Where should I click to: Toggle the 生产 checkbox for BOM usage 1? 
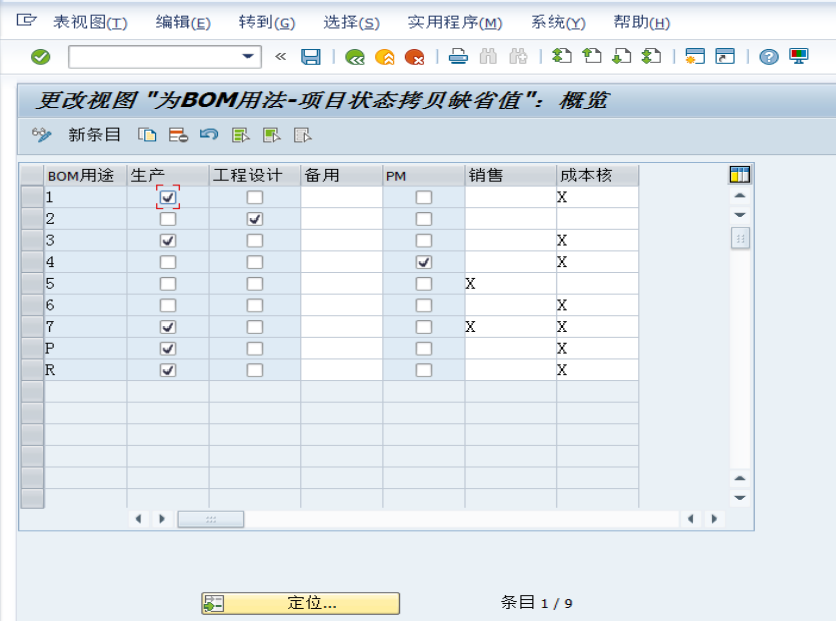click(167, 196)
